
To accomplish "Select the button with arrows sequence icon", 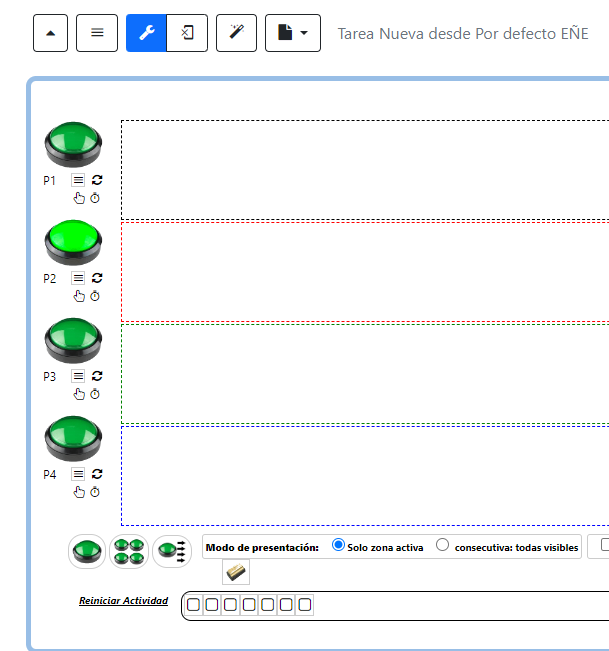I will click(172, 551).
